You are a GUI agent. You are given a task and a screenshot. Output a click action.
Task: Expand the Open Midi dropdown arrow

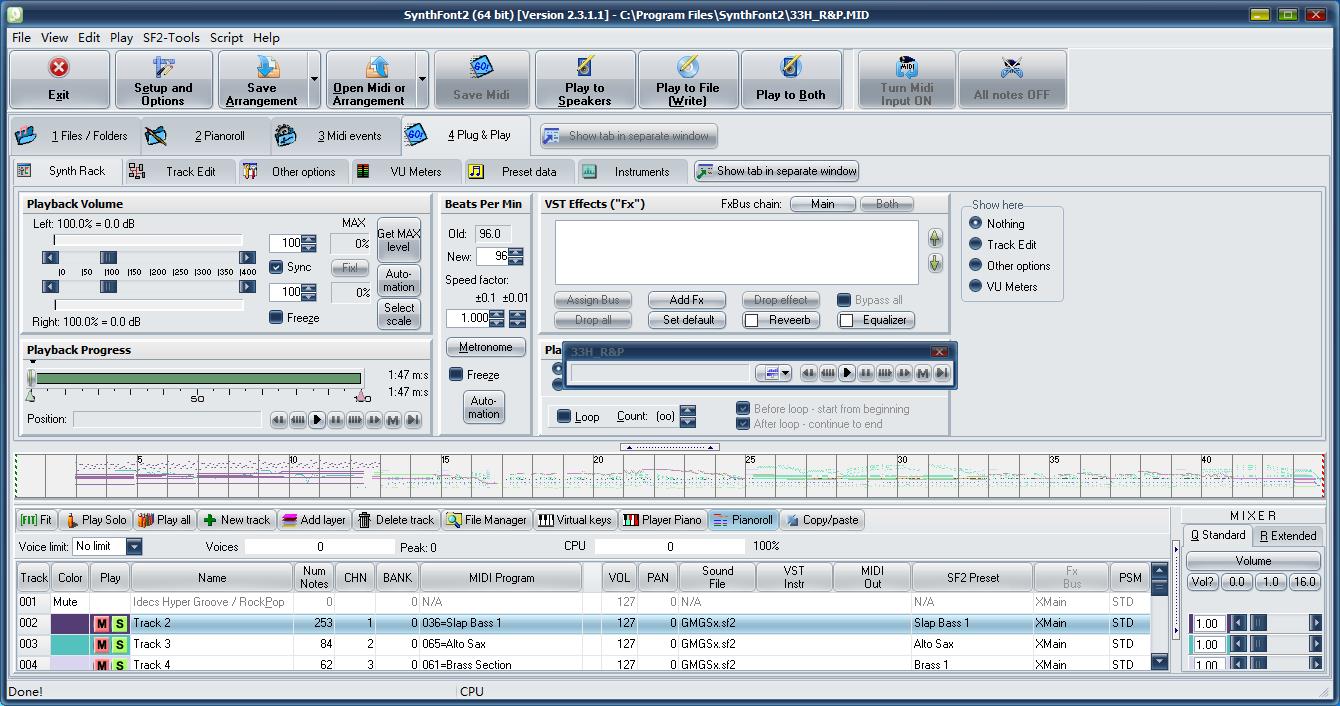[422, 79]
